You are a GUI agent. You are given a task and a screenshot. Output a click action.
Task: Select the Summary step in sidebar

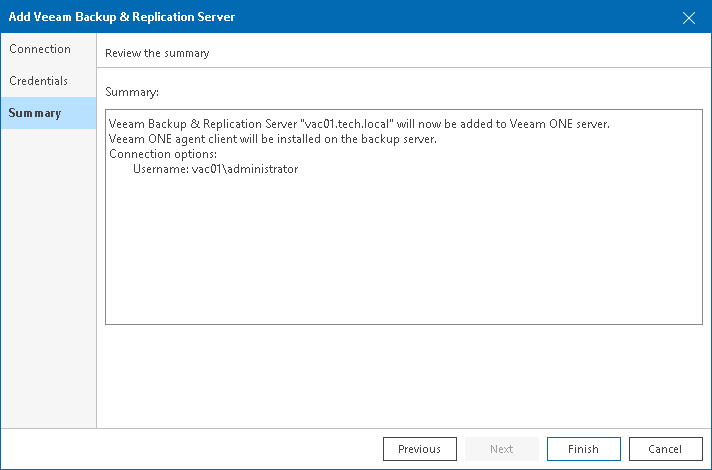tap(35, 113)
